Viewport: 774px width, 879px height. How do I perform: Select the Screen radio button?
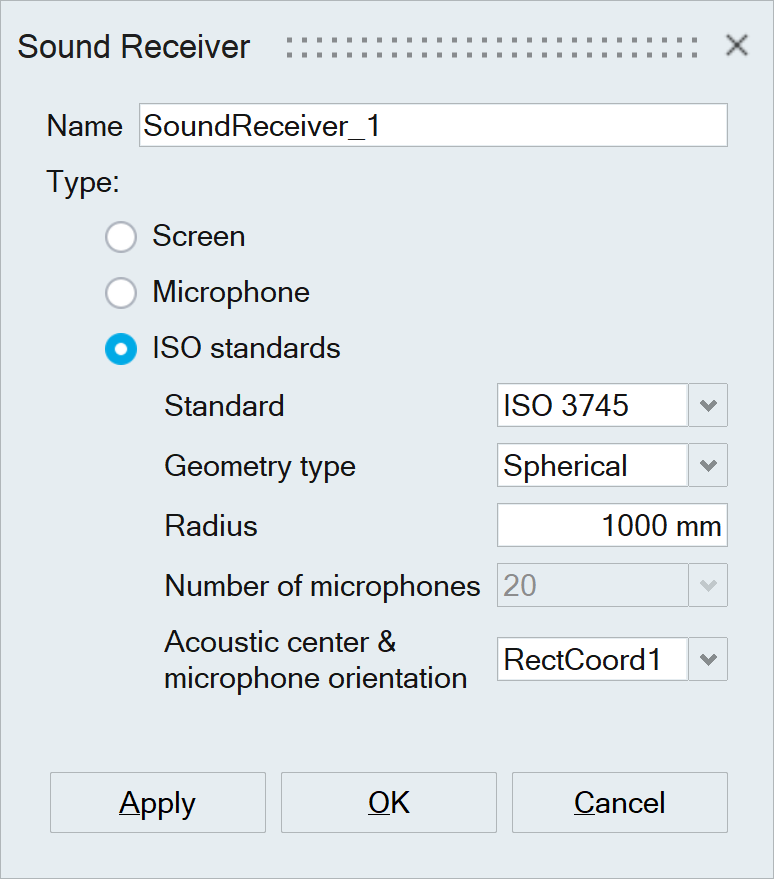tap(121, 237)
